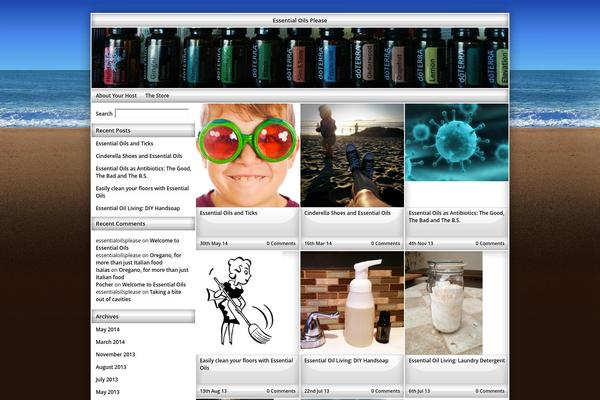The height and width of the screenshot is (400, 600).
Task: Open The Store menu item
Action: (x=157, y=96)
